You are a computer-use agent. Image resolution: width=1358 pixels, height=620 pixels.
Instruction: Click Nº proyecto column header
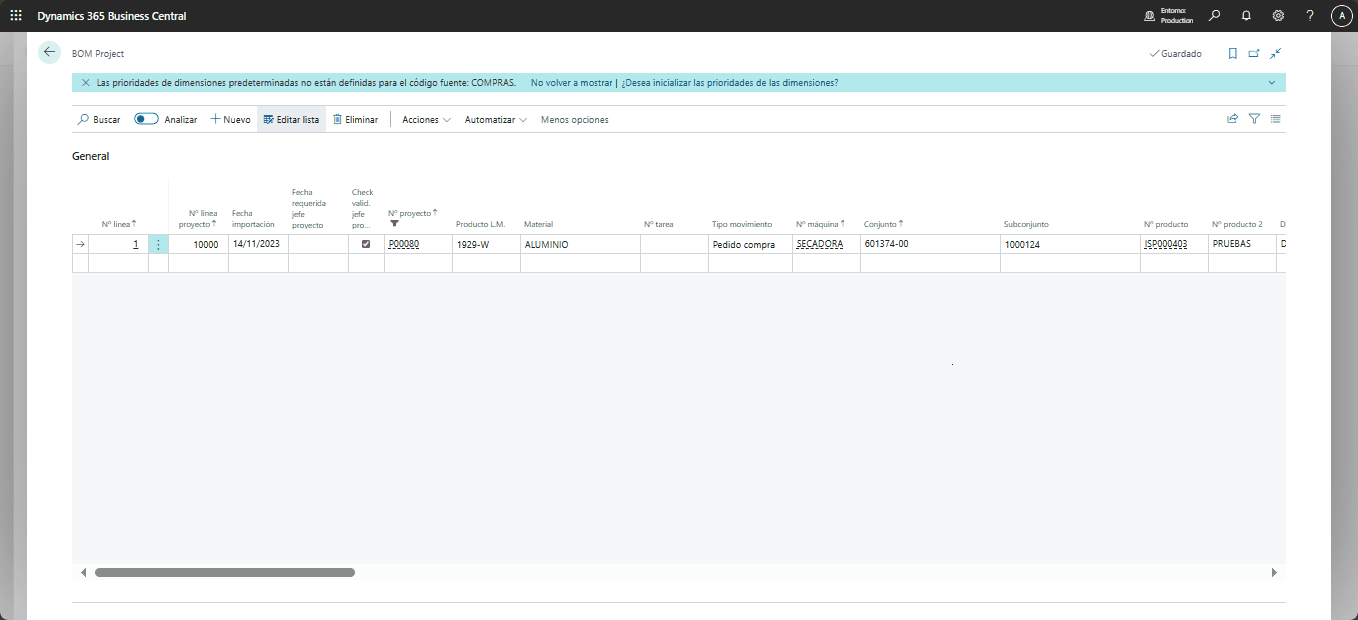coord(413,213)
